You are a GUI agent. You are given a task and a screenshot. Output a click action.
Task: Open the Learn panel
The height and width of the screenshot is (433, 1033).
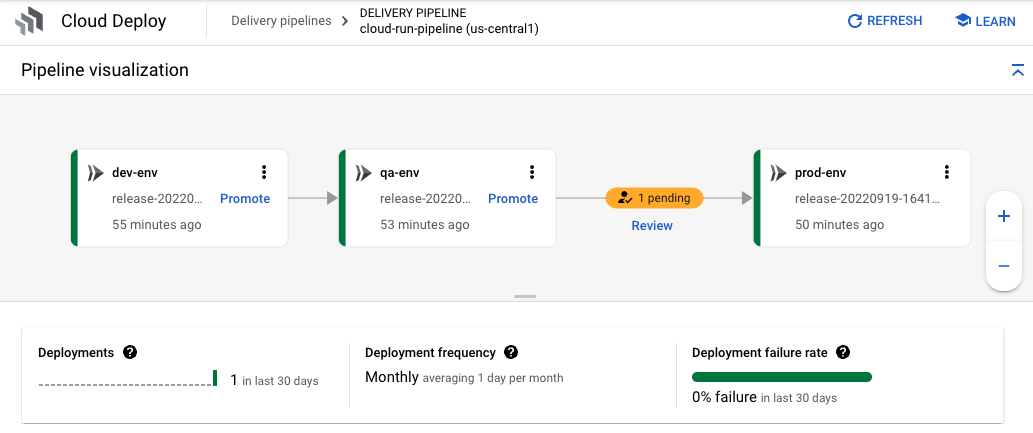click(985, 21)
